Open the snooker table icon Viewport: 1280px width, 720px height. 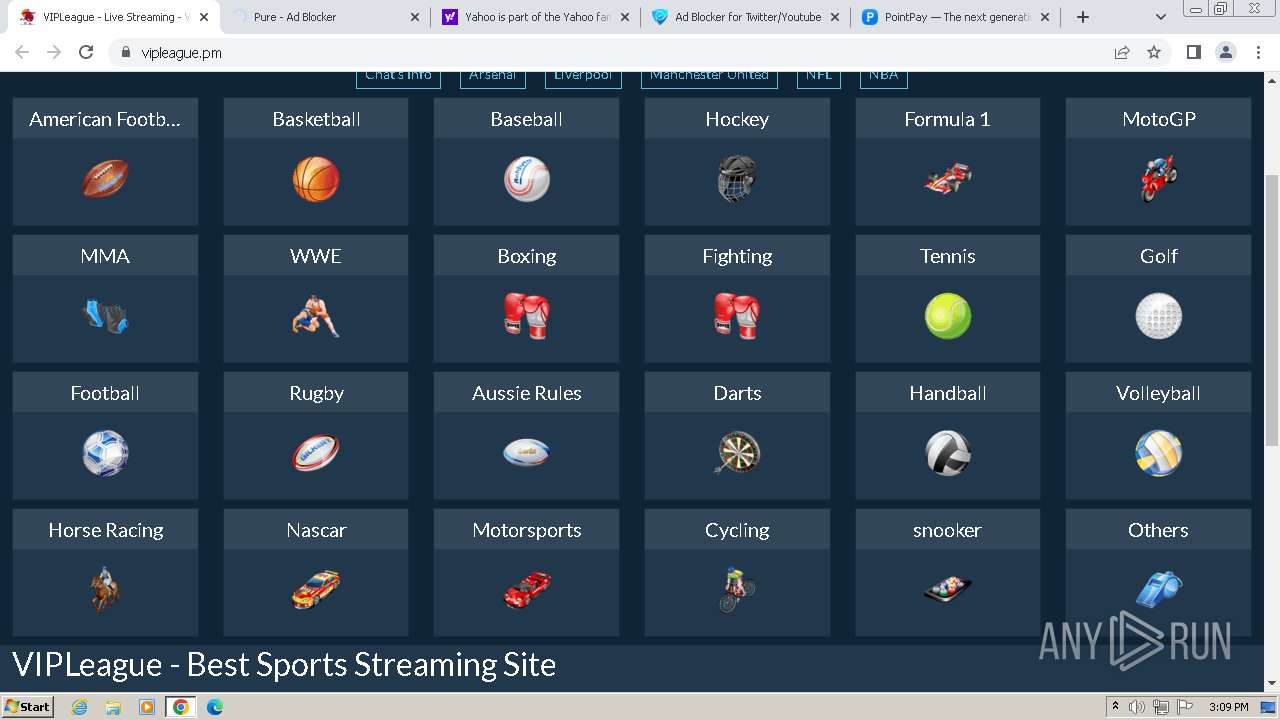pyautogui.click(x=948, y=590)
